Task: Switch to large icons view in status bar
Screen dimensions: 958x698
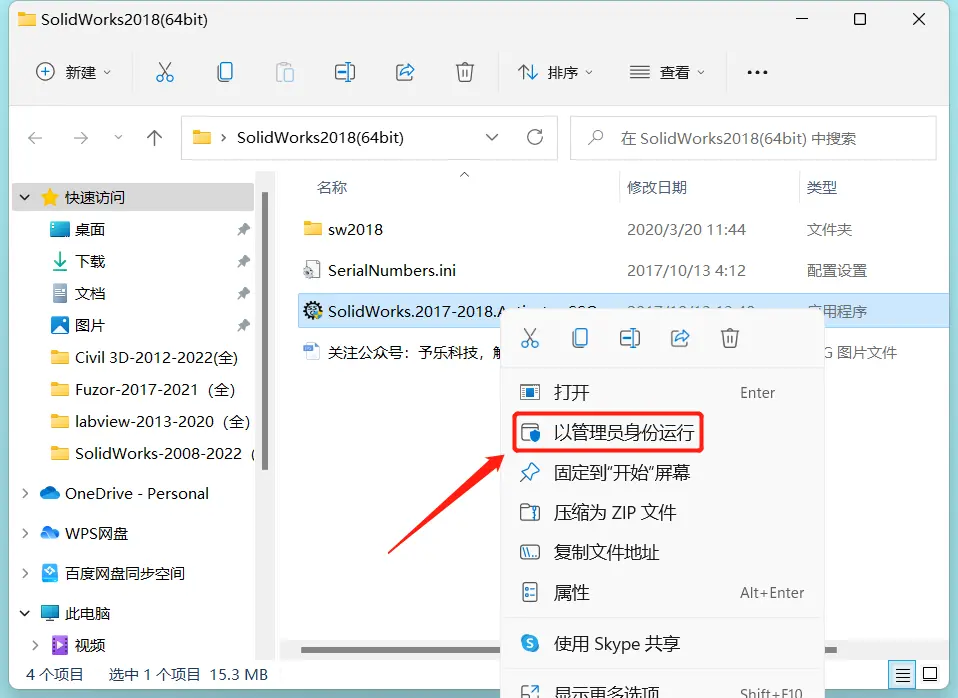Action: 930,674
